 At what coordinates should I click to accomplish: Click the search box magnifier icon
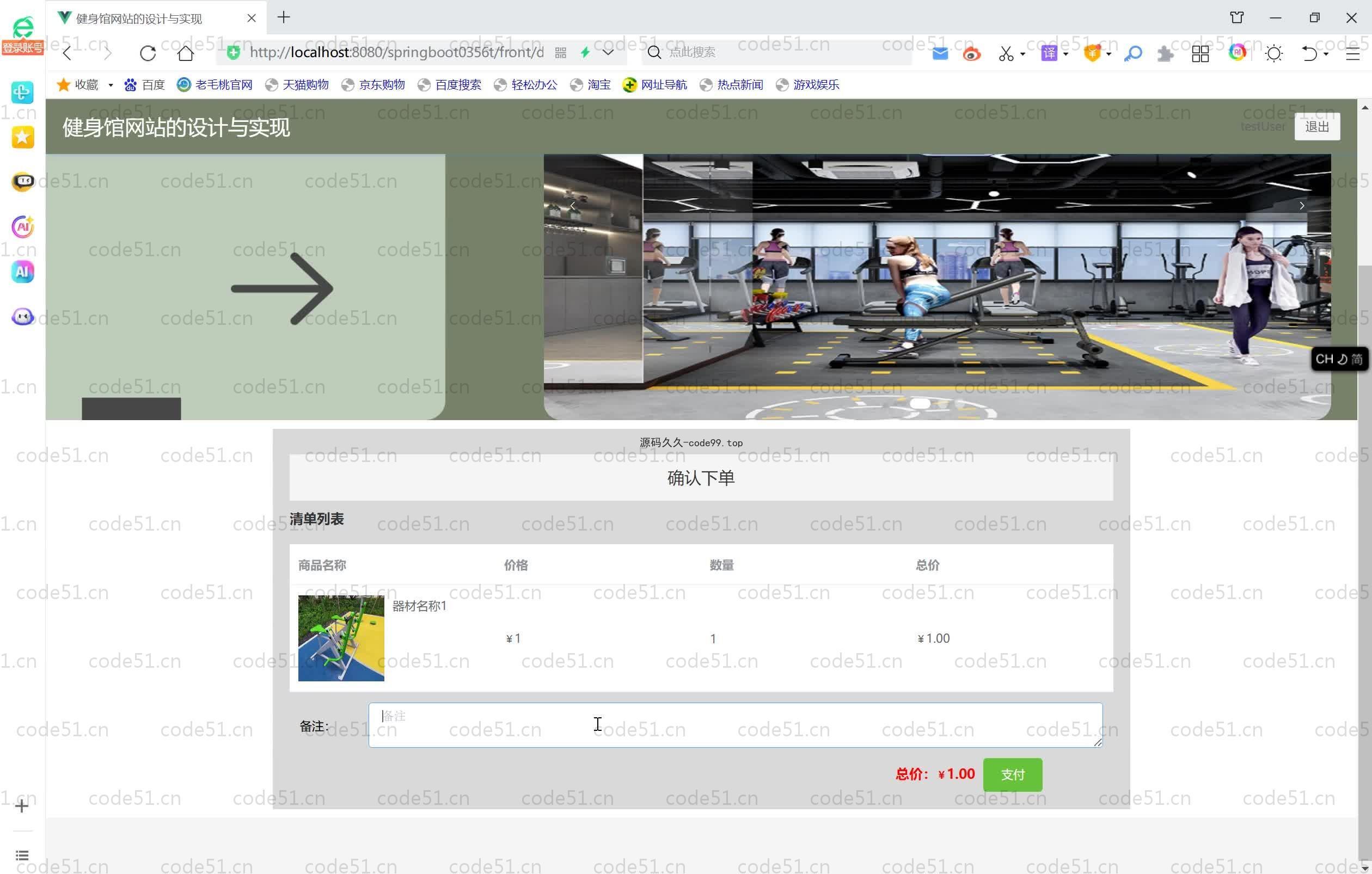coord(654,52)
